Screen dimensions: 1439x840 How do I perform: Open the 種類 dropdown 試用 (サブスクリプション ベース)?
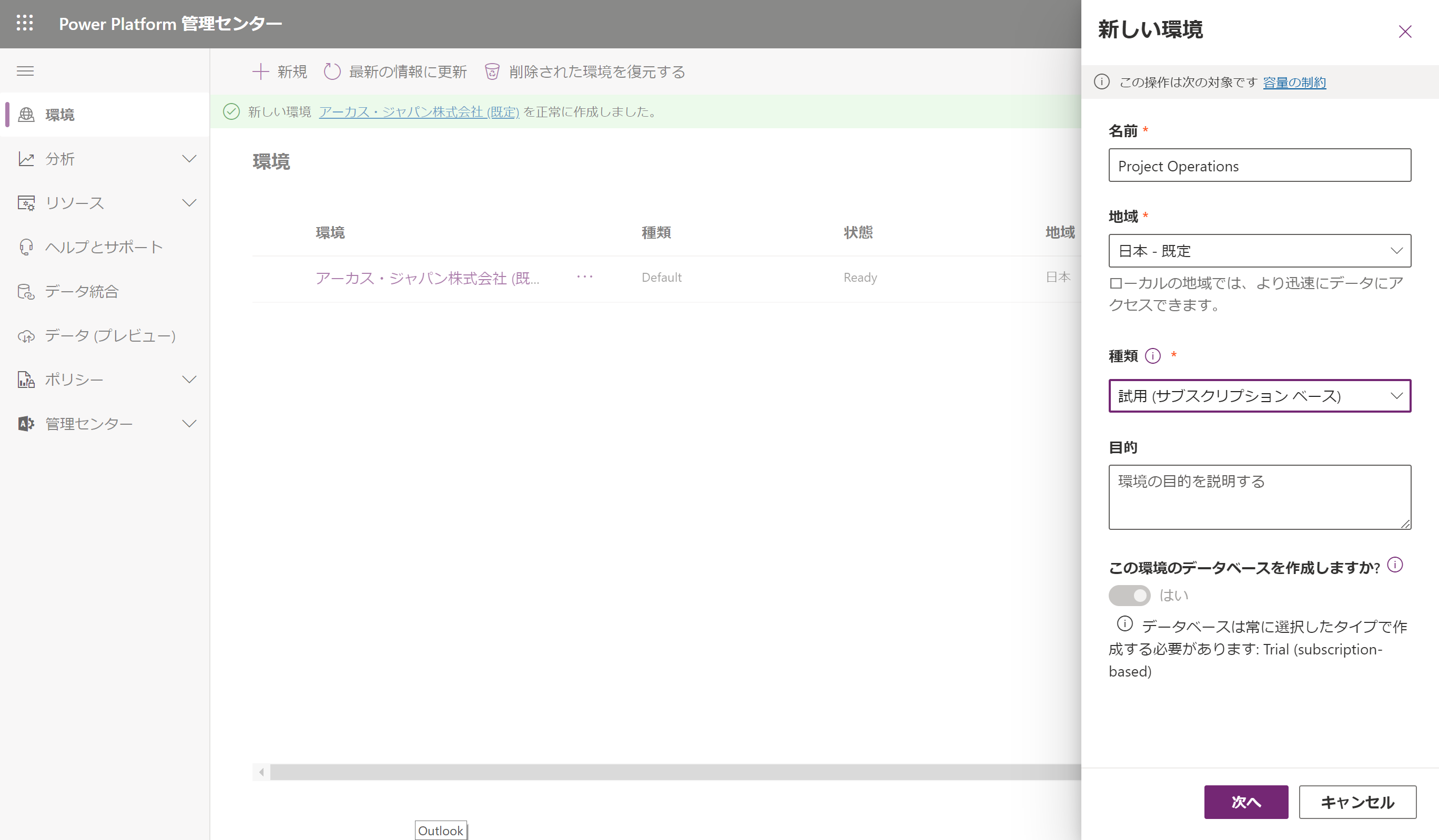[x=1260, y=395]
